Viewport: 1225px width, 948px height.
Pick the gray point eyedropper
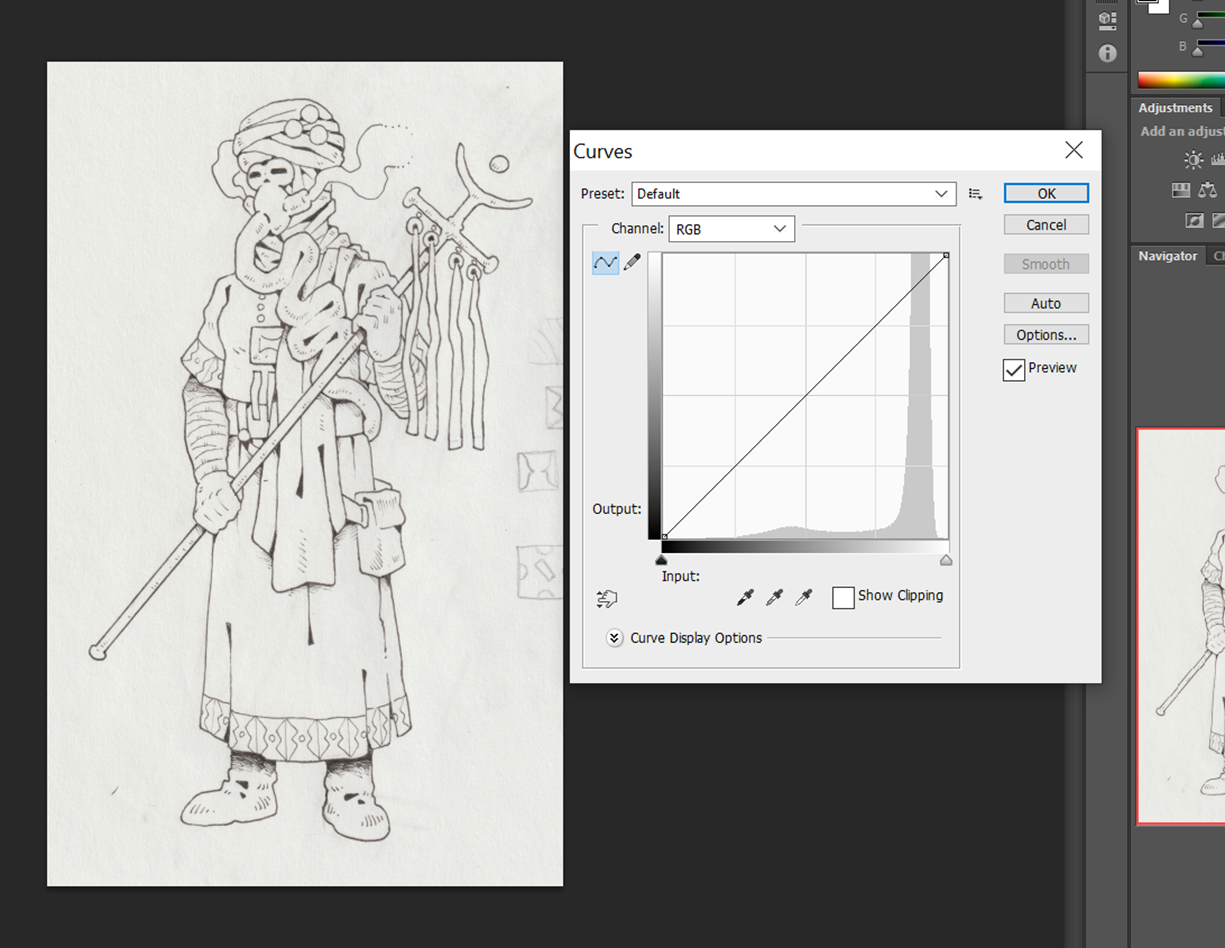pyautogui.click(x=774, y=597)
